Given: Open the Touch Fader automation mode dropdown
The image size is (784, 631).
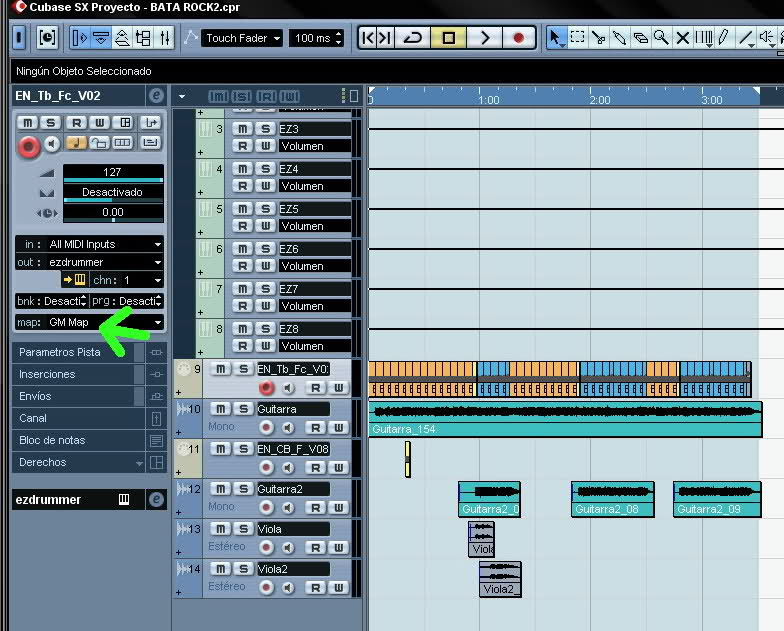Looking at the screenshot, I should pos(241,38).
